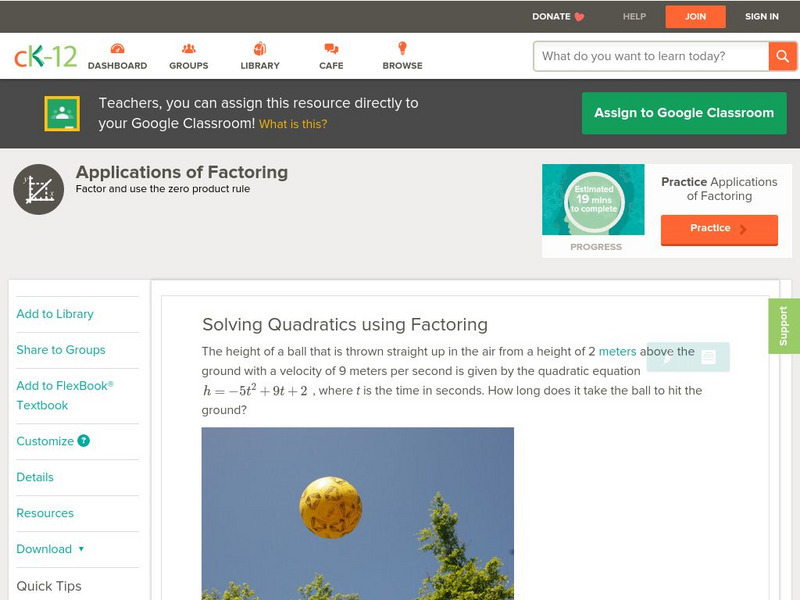Open the Dashboard gauge icon

(x=117, y=48)
